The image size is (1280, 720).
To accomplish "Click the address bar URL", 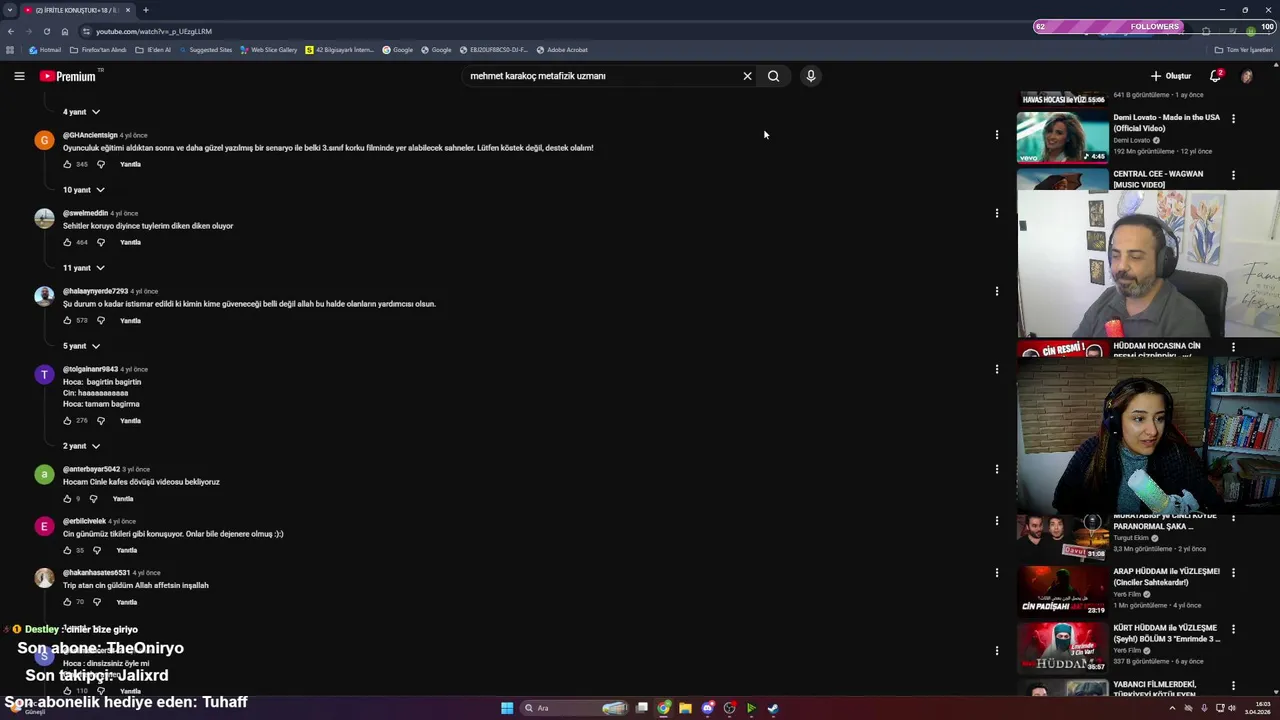I will (154, 31).
